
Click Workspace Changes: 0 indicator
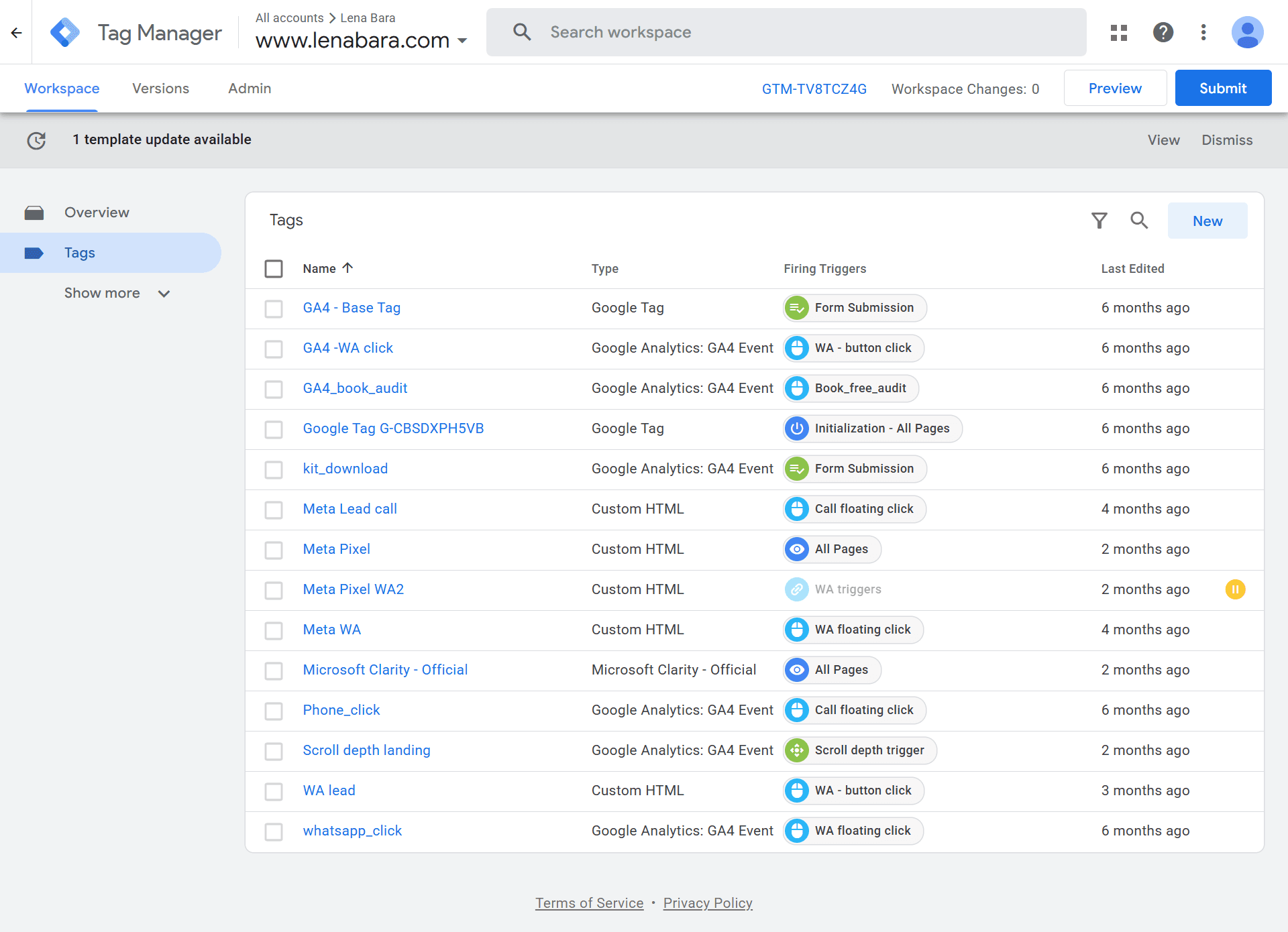tap(965, 89)
